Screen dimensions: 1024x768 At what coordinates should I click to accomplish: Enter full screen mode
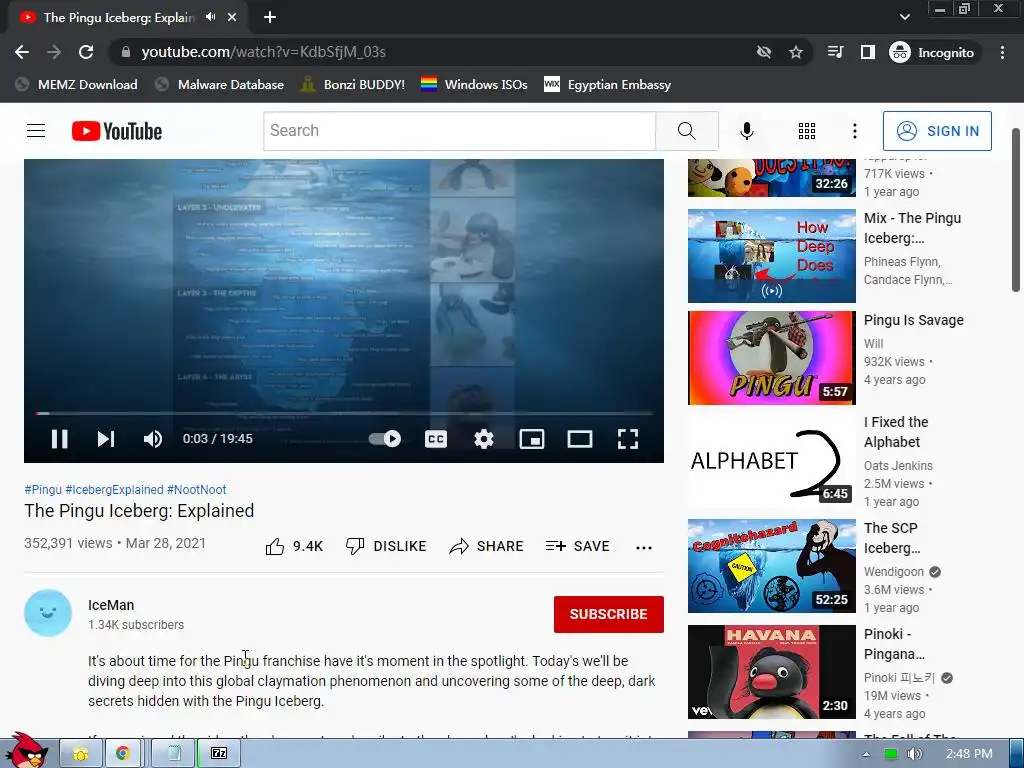click(x=628, y=439)
